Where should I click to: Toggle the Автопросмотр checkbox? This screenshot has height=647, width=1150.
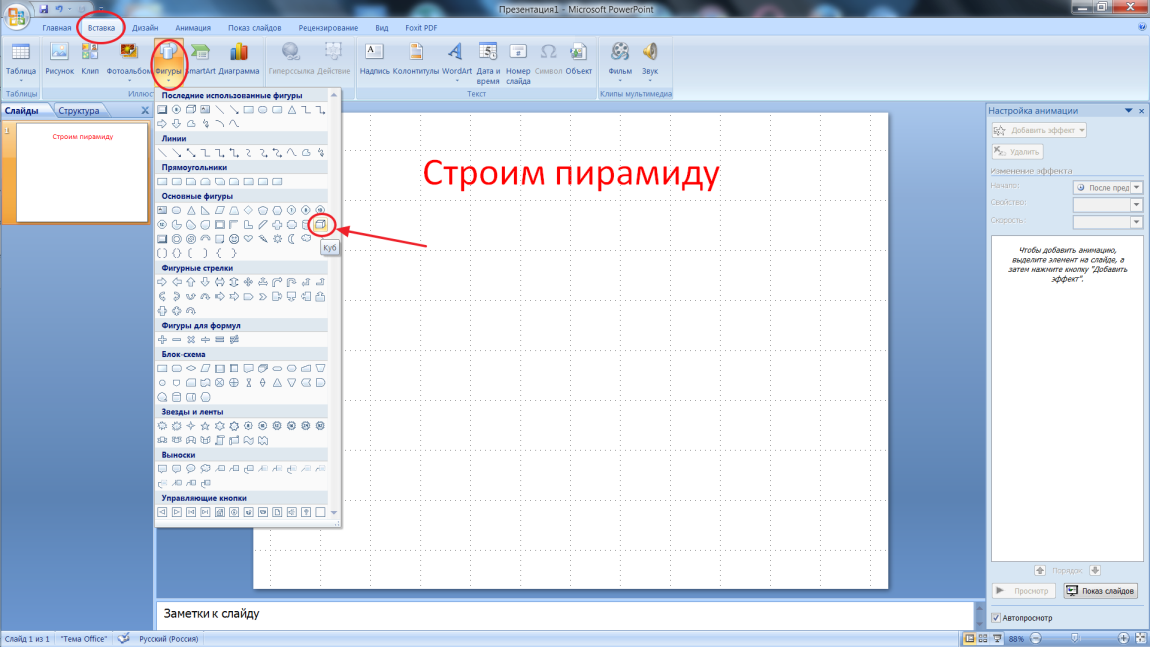pyautogui.click(x=996, y=618)
